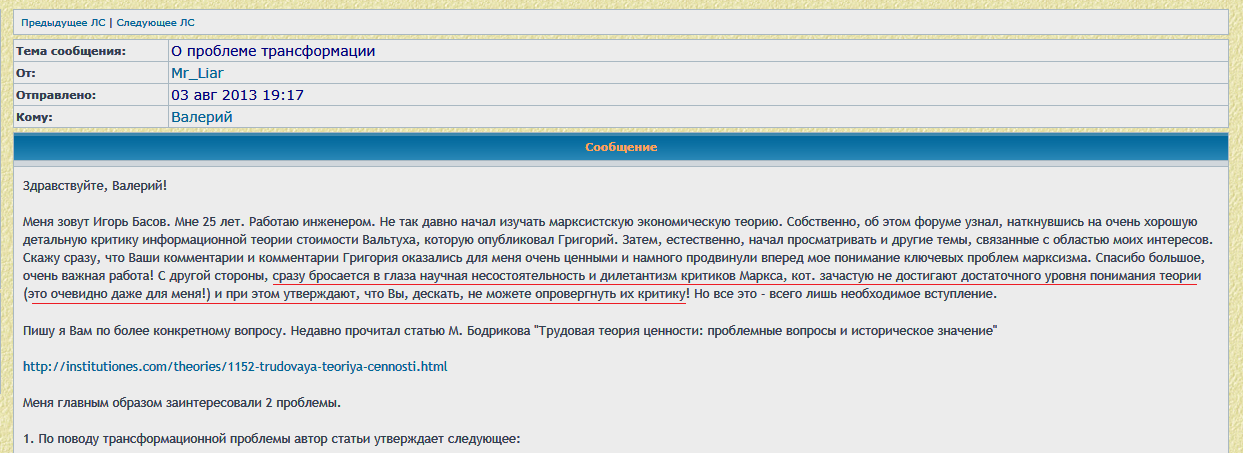Go to 'Следующее ЛС' message
The width and height of the screenshot is (1243, 453).
tap(154, 21)
